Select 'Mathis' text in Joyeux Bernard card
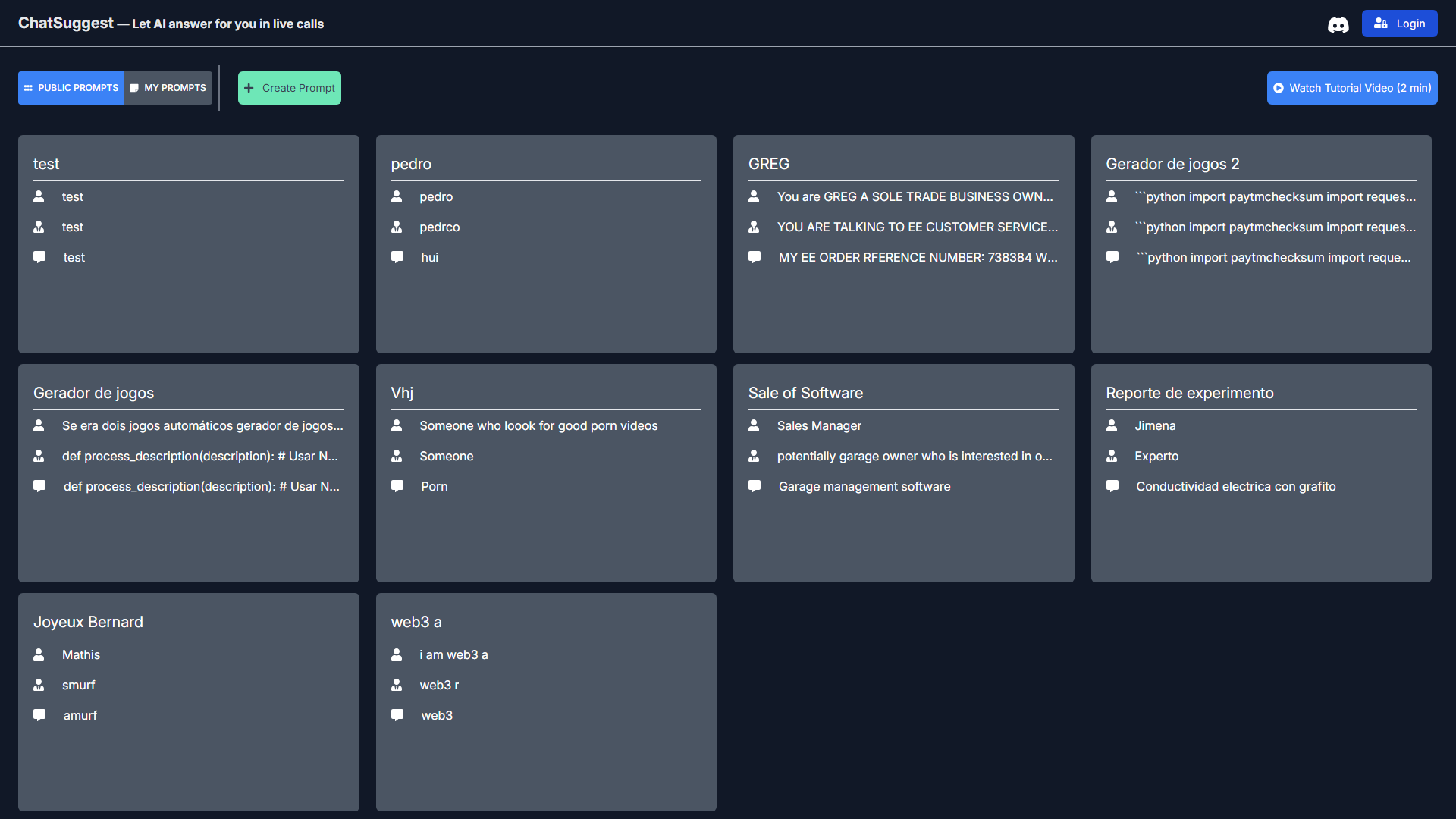This screenshot has width=1456, height=819. 81,654
